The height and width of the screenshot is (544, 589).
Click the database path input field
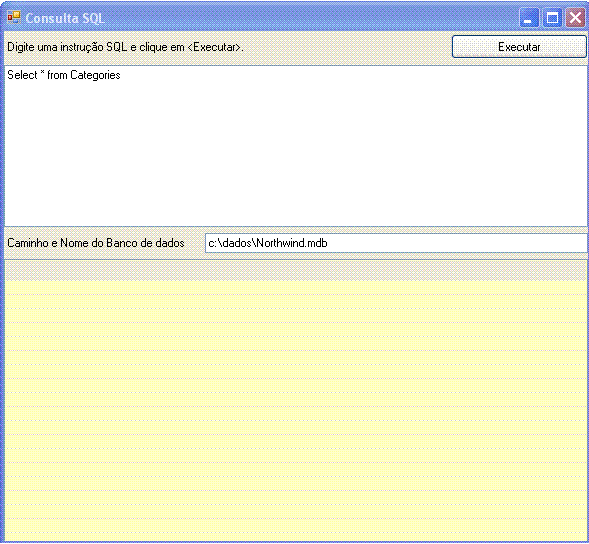396,243
